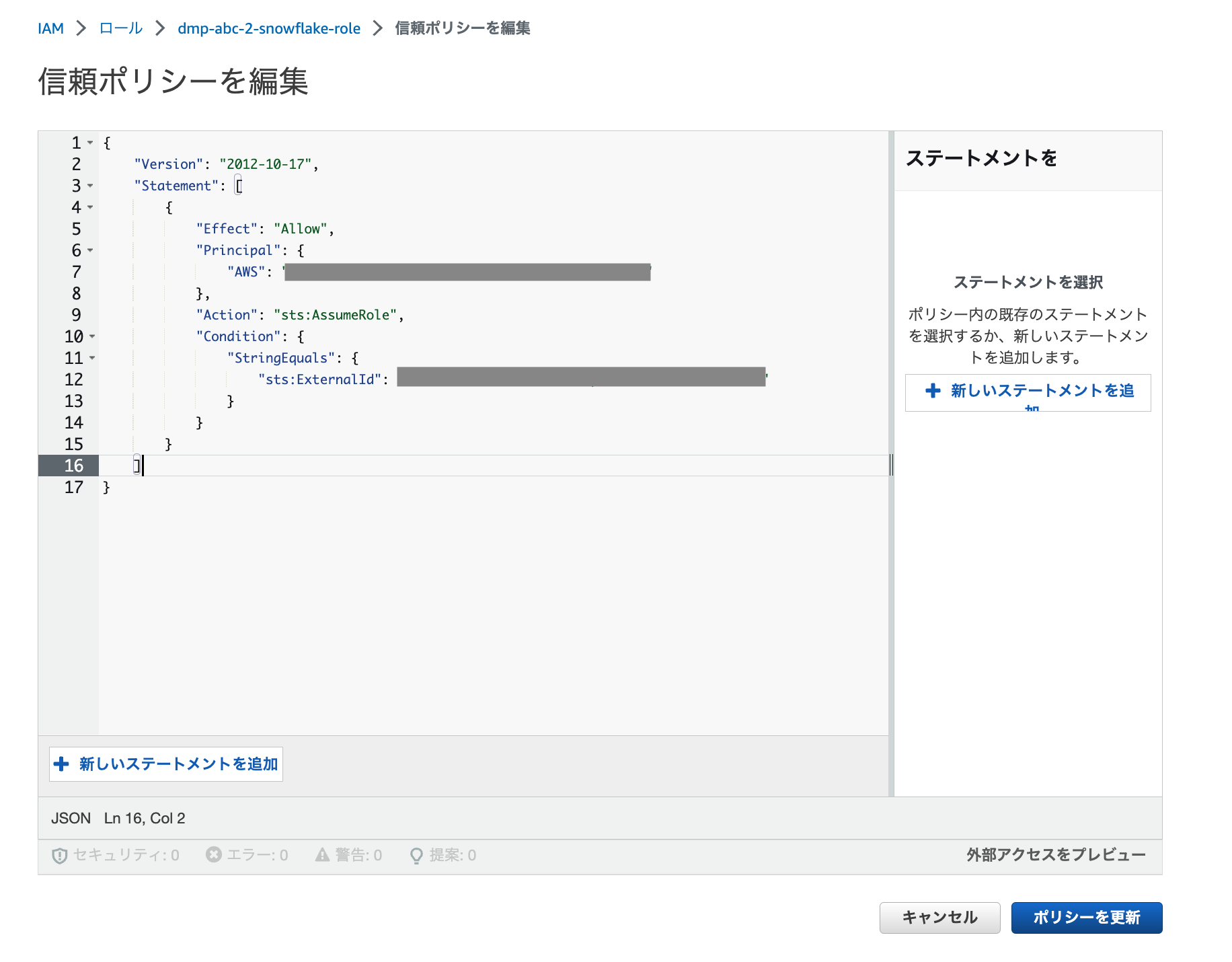Image resolution: width=1232 pixels, height=962 pixels.
Task: Open 外部アクセスをプレビュー
Action: [1056, 854]
